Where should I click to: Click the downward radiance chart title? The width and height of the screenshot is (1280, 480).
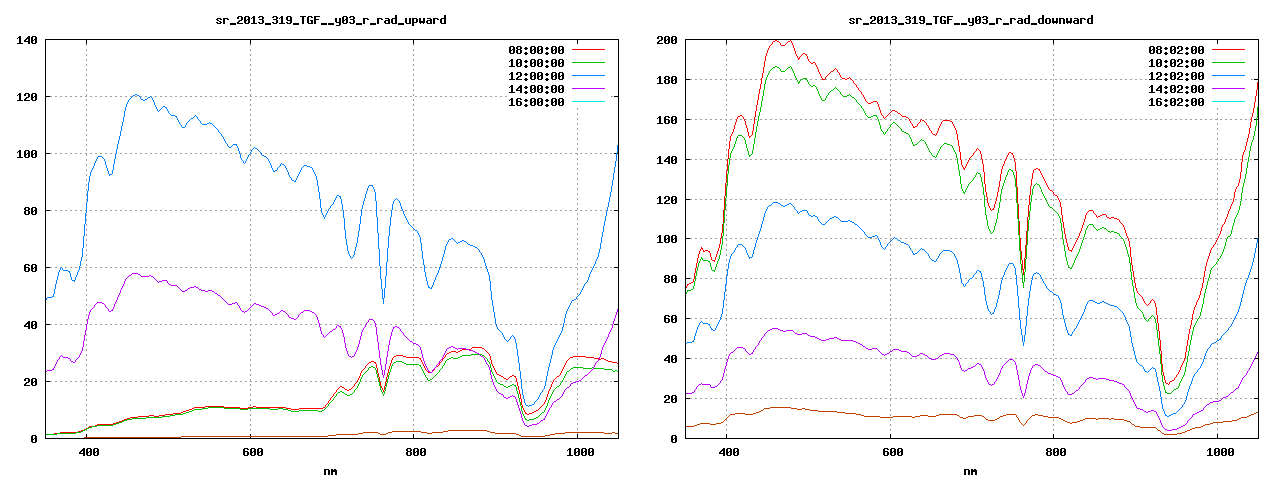[x=970, y=20]
